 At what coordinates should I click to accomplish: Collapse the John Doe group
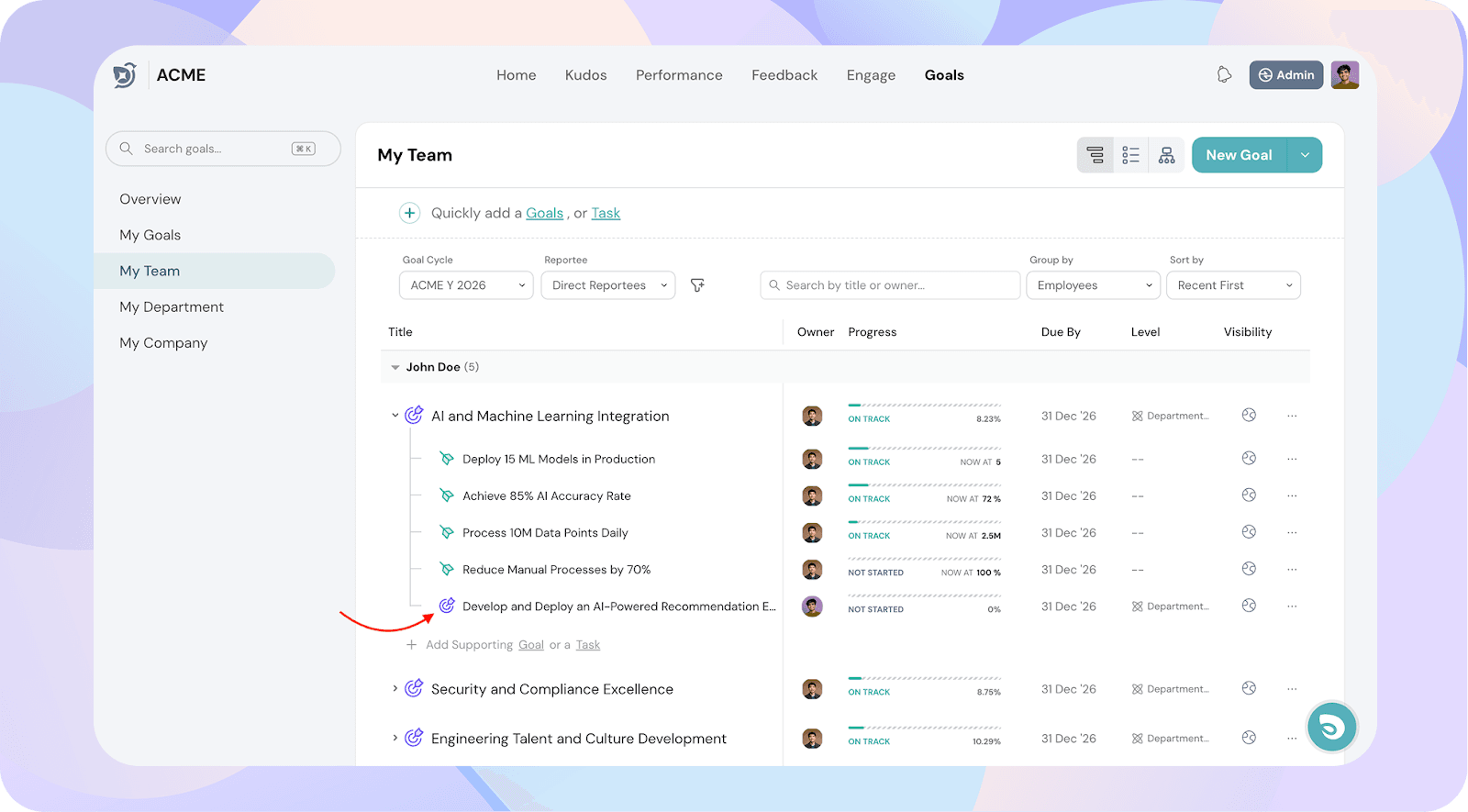(395, 367)
